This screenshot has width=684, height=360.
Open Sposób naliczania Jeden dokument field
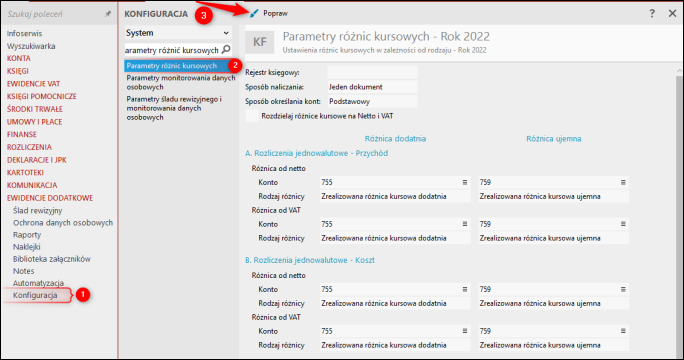[x=372, y=87]
